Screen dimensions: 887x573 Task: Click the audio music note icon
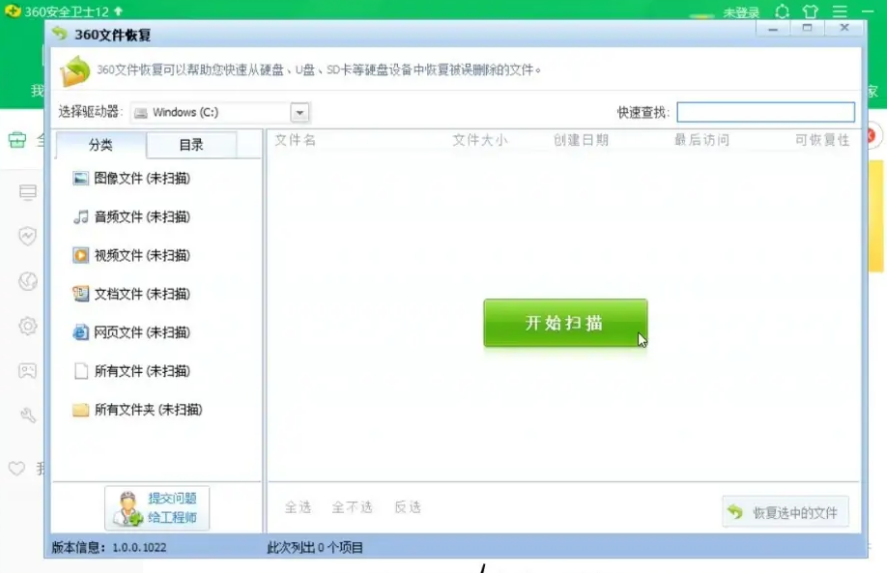pyautogui.click(x=81, y=217)
